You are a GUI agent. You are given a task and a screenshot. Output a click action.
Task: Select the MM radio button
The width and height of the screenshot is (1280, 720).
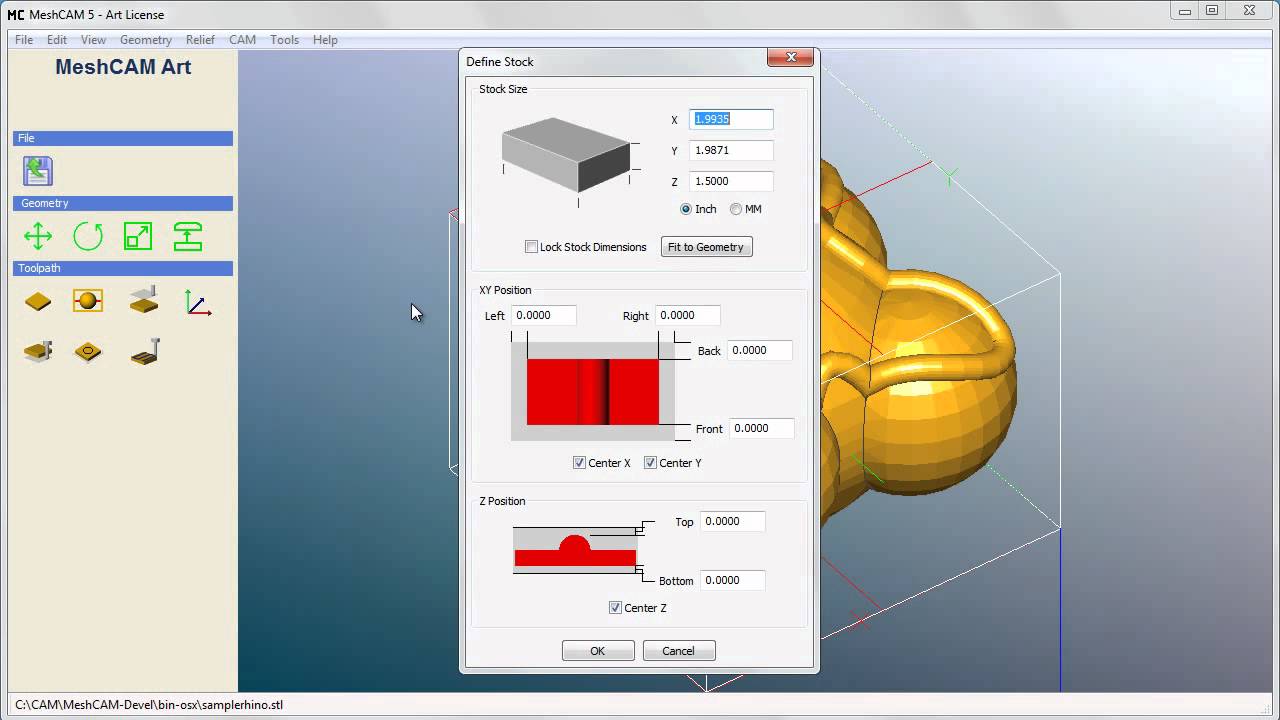736,209
